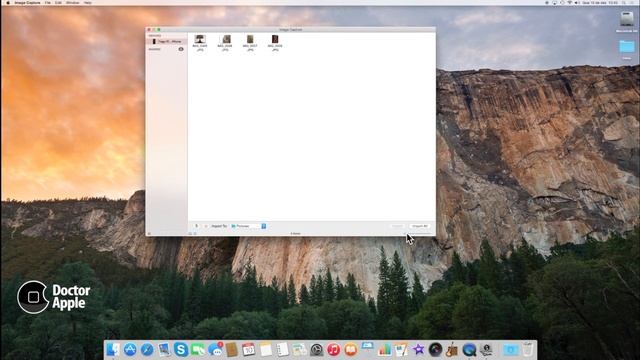This screenshot has height=360, width=640.
Task: Open the File menu
Action: pos(48,2)
